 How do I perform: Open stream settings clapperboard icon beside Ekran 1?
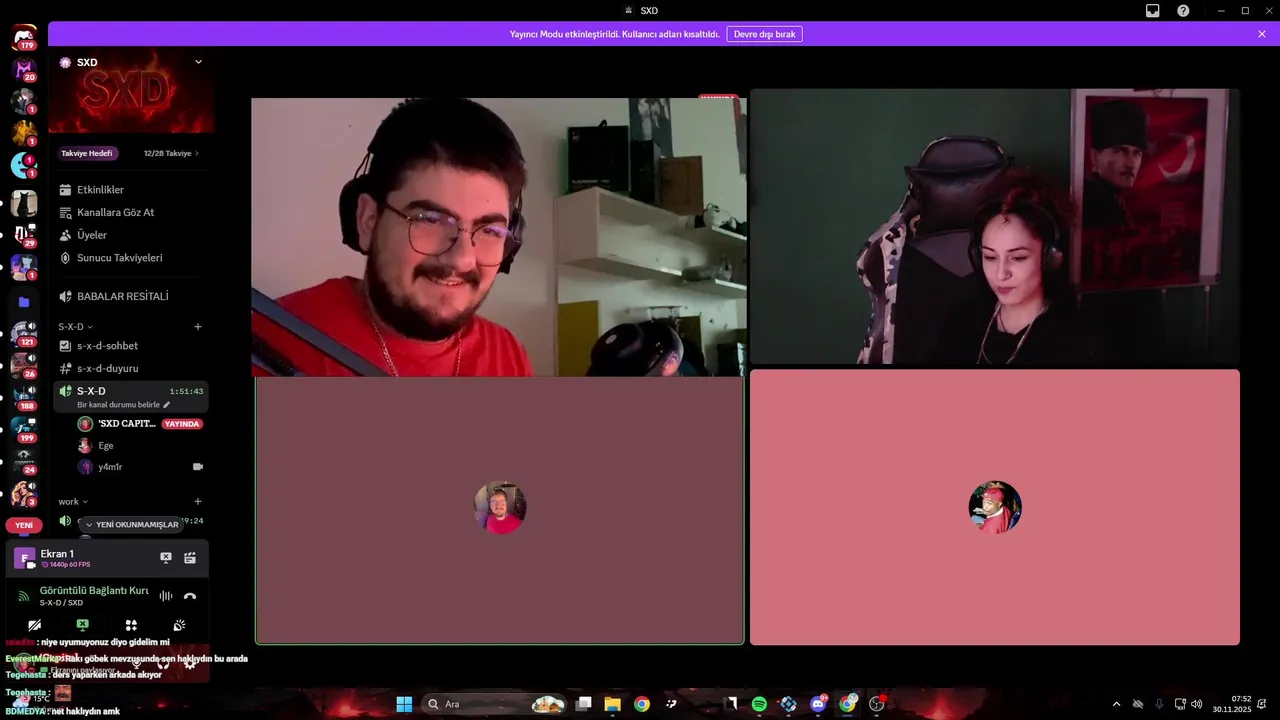tap(190, 558)
